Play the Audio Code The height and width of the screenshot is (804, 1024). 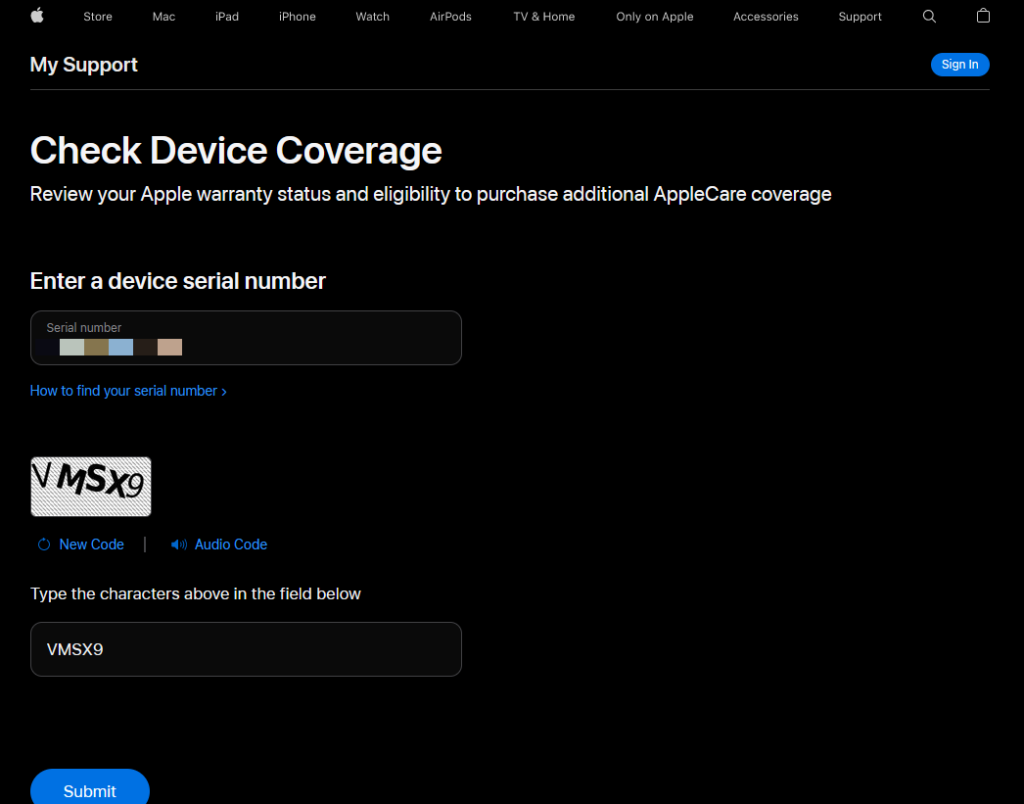(x=231, y=544)
